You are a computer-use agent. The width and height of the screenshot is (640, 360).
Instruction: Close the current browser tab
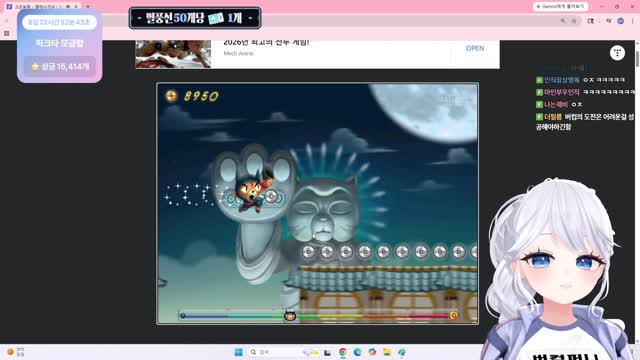[x=76, y=7]
